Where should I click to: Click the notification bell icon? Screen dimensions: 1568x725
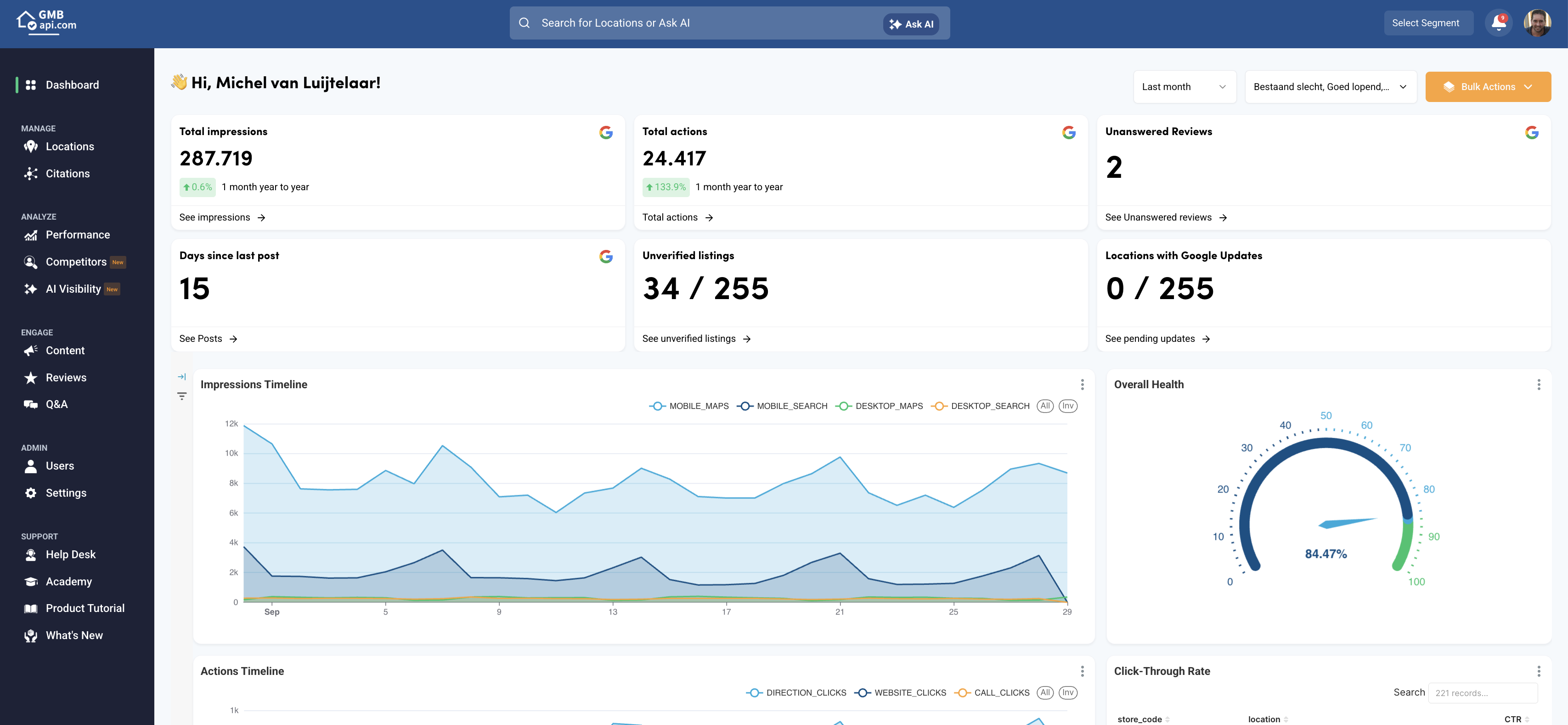click(1498, 23)
